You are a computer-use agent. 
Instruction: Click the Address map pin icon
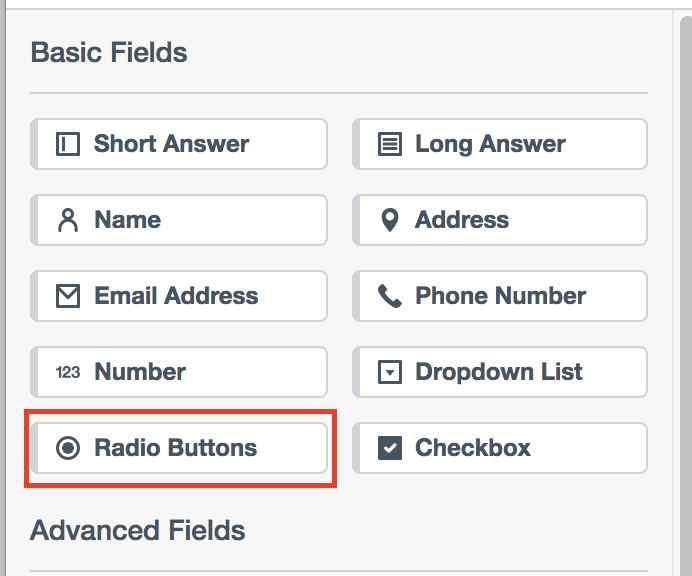pos(389,220)
